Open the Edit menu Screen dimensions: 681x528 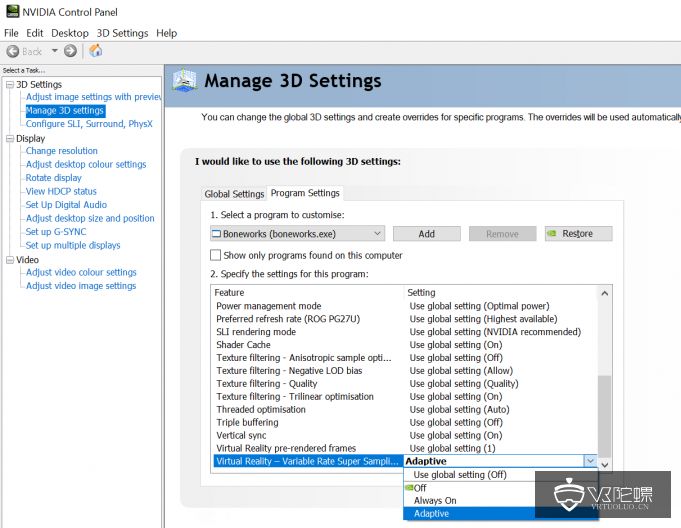(34, 33)
